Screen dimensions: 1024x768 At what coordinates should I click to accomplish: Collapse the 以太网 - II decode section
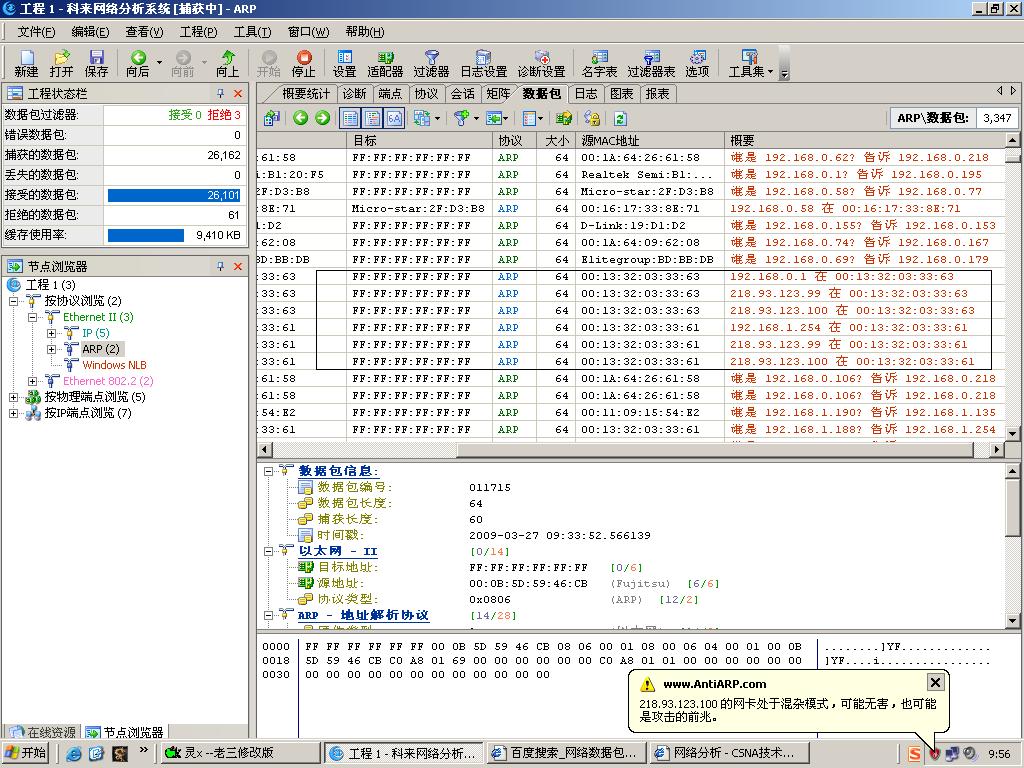(x=270, y=551)
